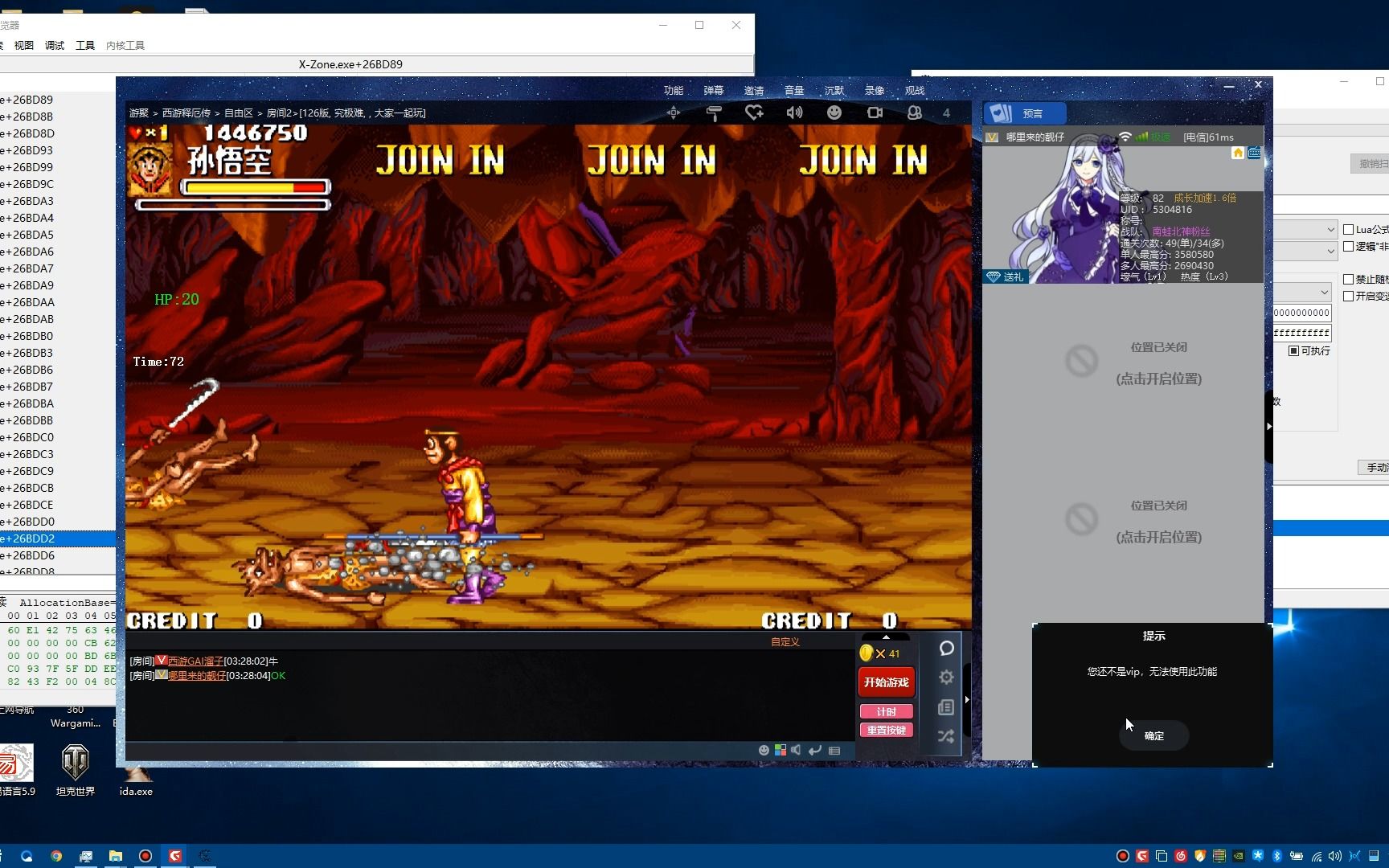Image resolution: width=1389 pixels, height=868 pixels.
Task: Click the megaphone icon in chat bar
Action: point(796,750)
